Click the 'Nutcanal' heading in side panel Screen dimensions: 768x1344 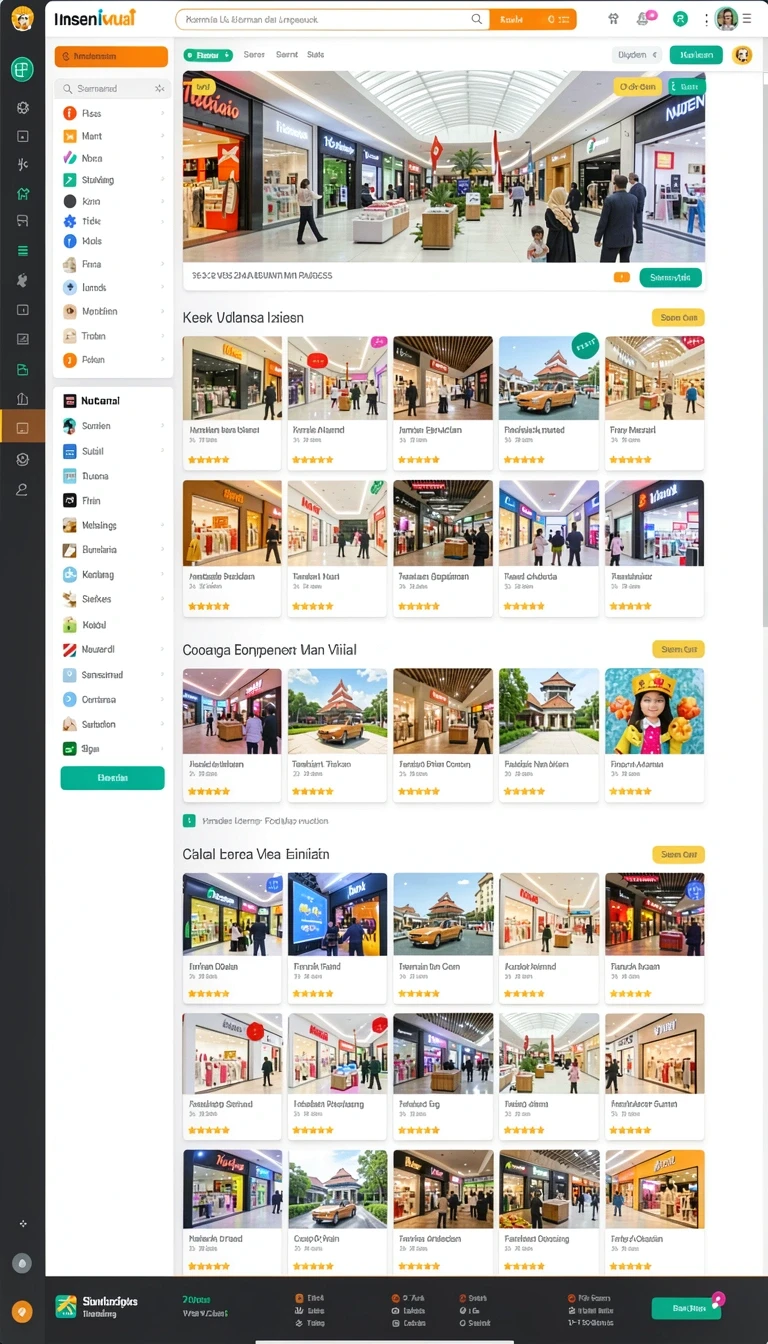click(101, 401)
